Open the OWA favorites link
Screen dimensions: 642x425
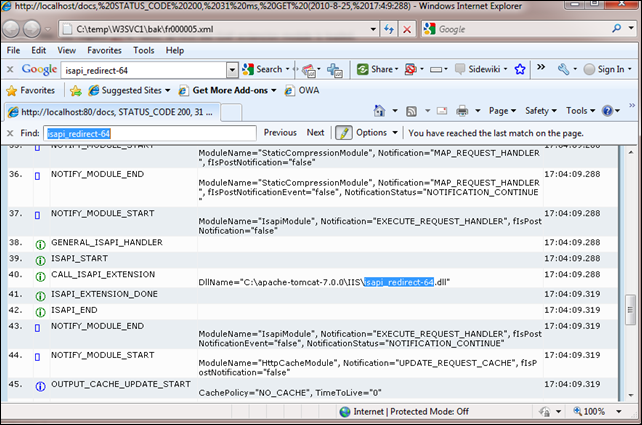[302, 90]
